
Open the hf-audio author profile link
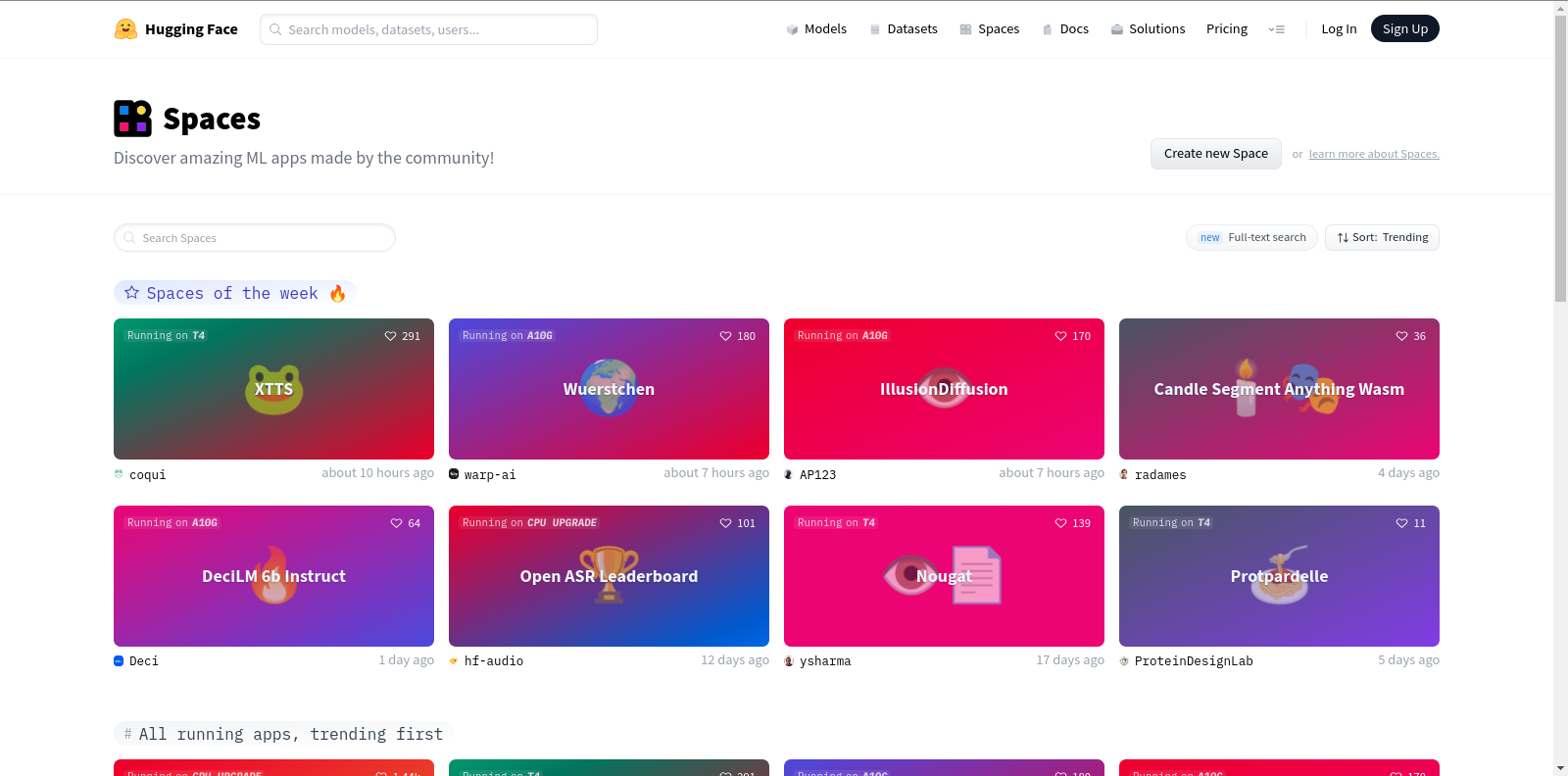(494, 661)
